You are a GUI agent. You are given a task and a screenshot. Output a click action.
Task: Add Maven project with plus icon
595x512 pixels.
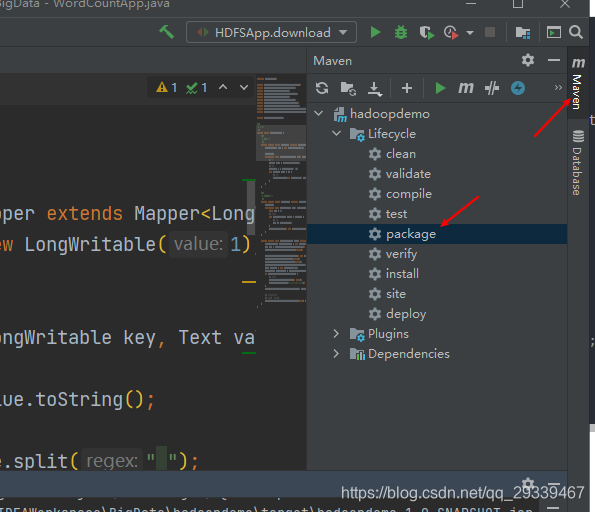[x=407, y=88]
